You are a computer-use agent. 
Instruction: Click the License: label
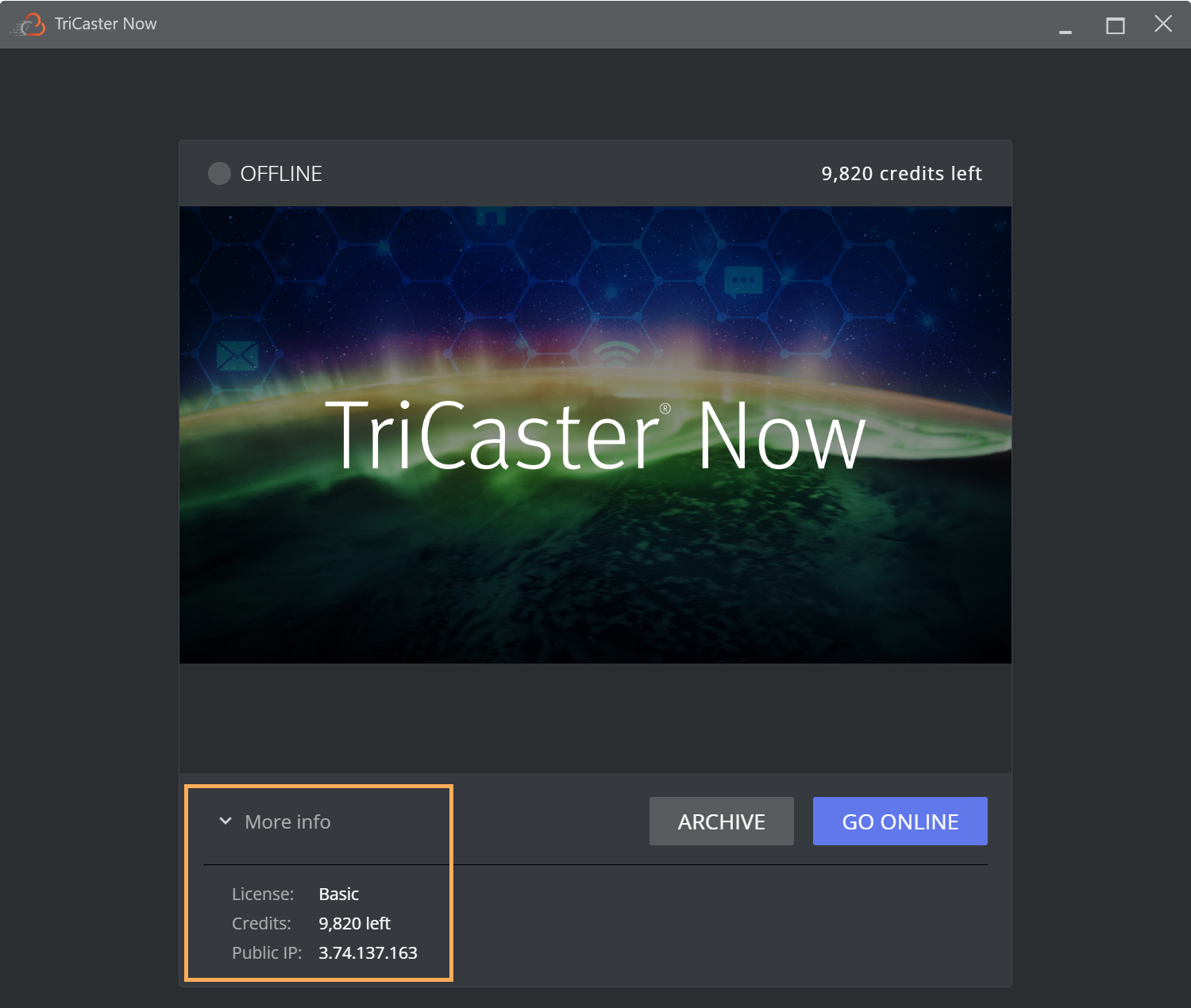(263, 894)
